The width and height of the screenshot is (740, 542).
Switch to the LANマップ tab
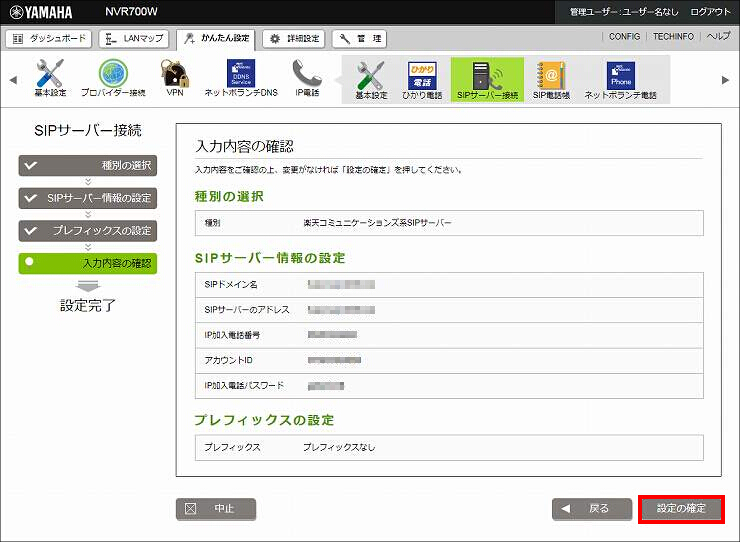135,39
